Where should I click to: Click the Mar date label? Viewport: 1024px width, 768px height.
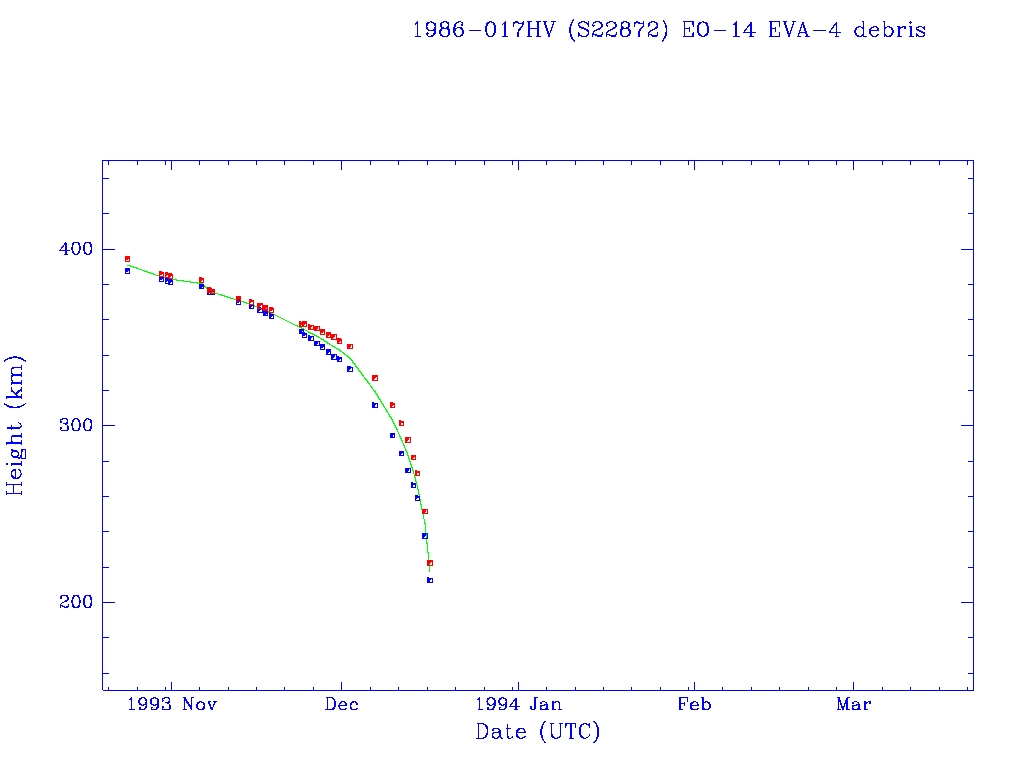pos(854,704)
